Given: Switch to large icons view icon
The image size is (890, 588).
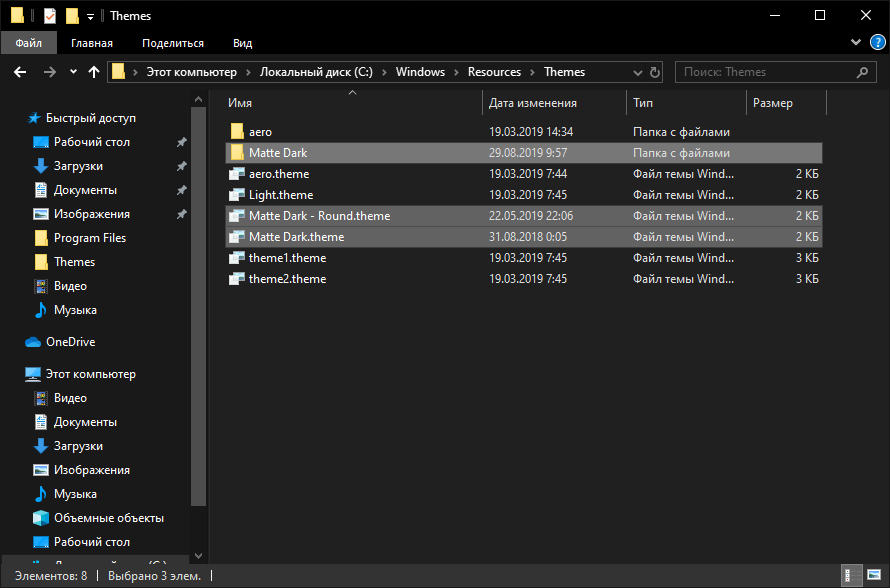Looking at the screenshot, I should coord(874,576).
